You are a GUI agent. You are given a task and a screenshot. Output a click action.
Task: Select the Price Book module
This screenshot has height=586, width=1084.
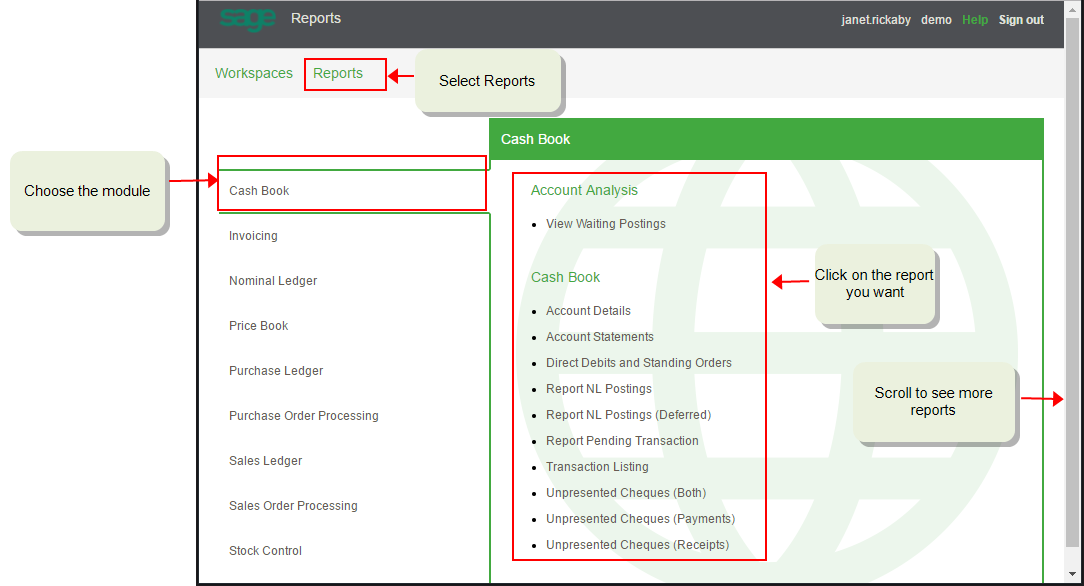(x=259, y=325)
